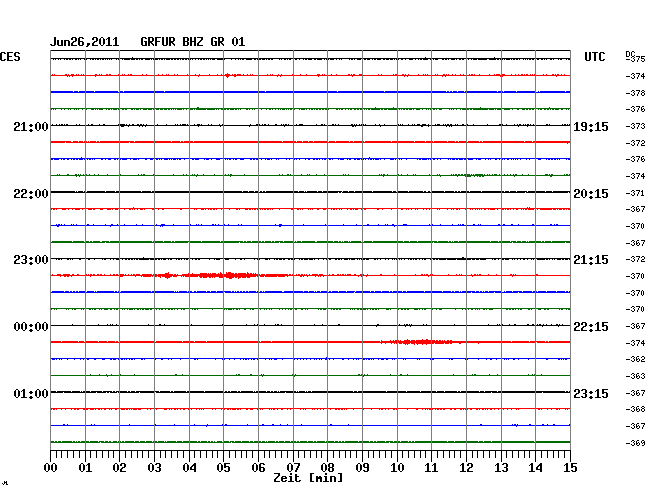This screenshot has width=650, height=494.
Task: Click minute tick label '07' on time axis
Action: click(293, 468)
